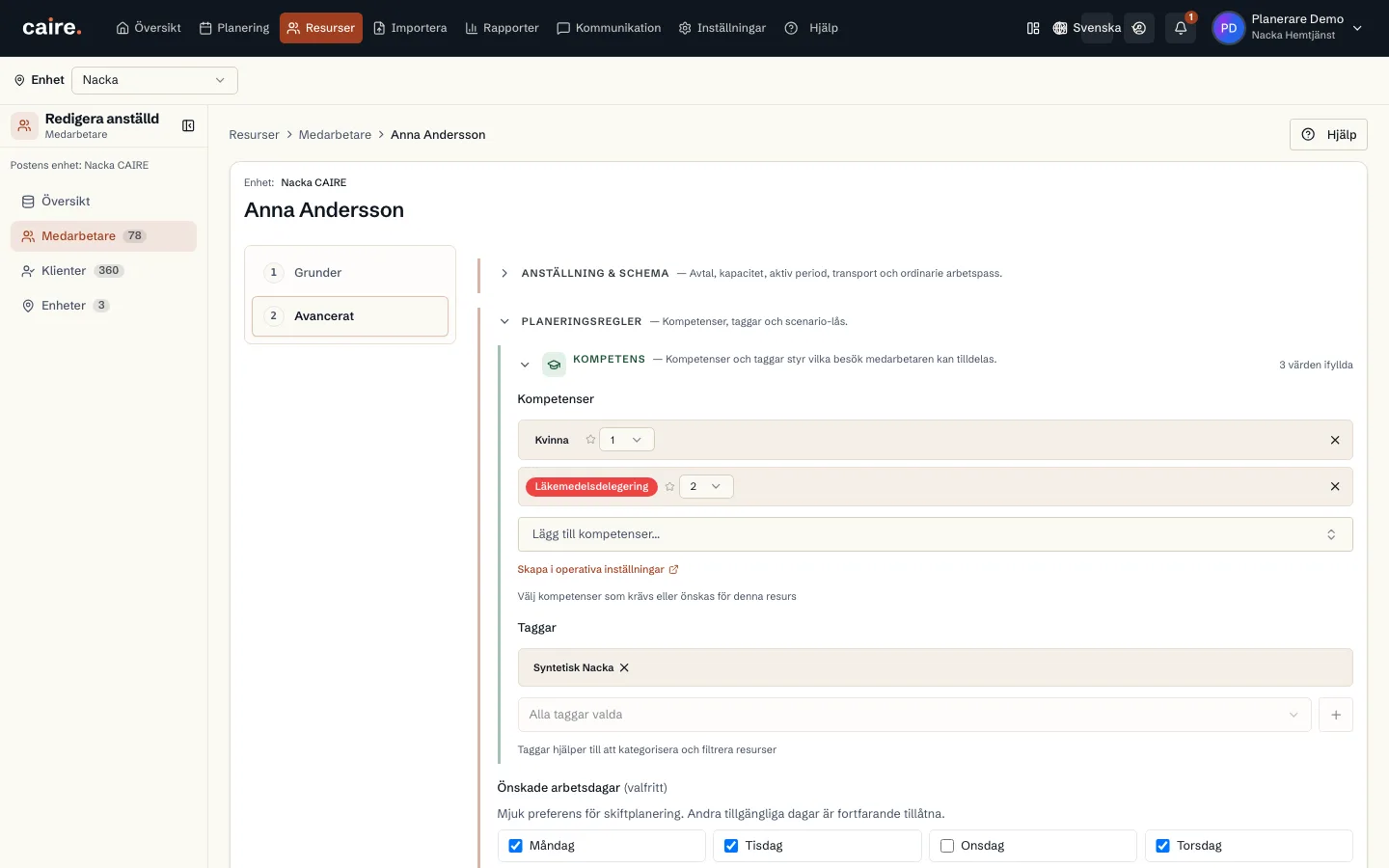Toggle Måndag checkbox
This screenshot has width=1389, height=868.
[516, 846]
